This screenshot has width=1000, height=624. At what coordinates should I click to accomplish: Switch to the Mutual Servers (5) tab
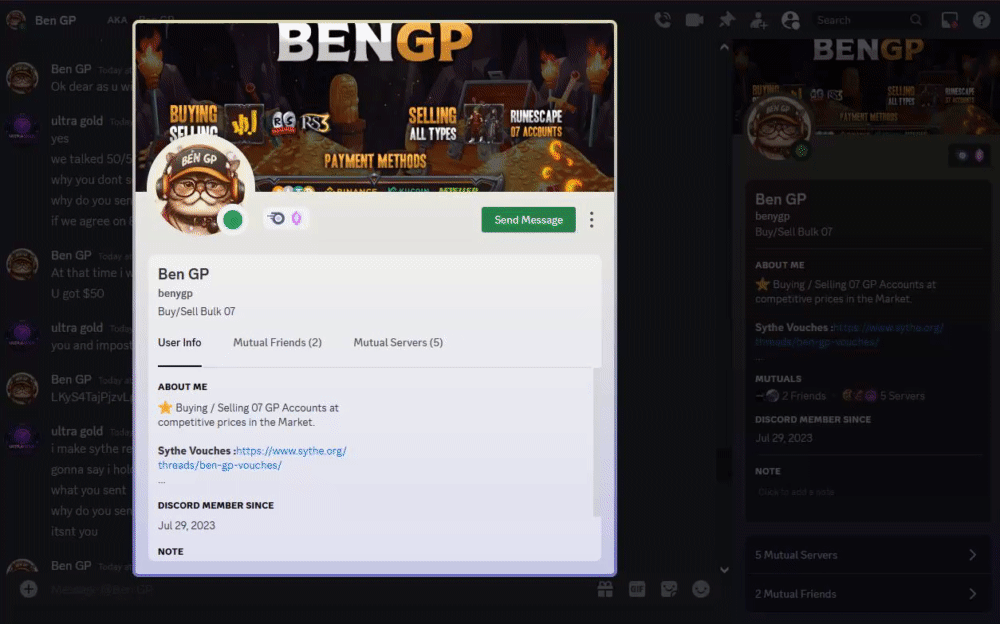pos(398,343)
